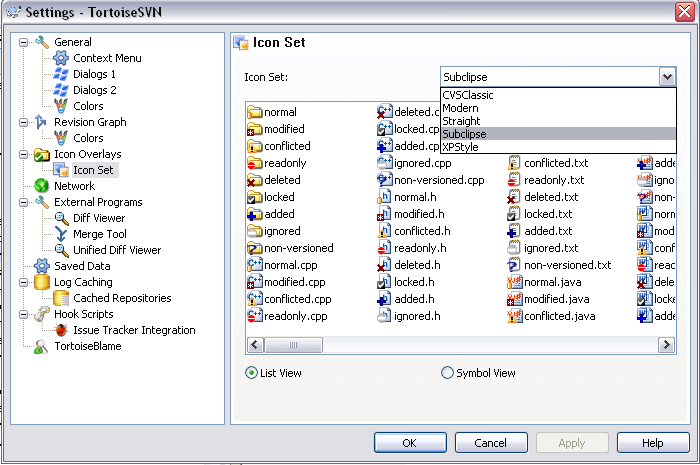Image resolution: width=700 pixels, height=465 pixels.
Task: Click the Unified Diff Viewer magnifier icon
Action: coord(61,250)
